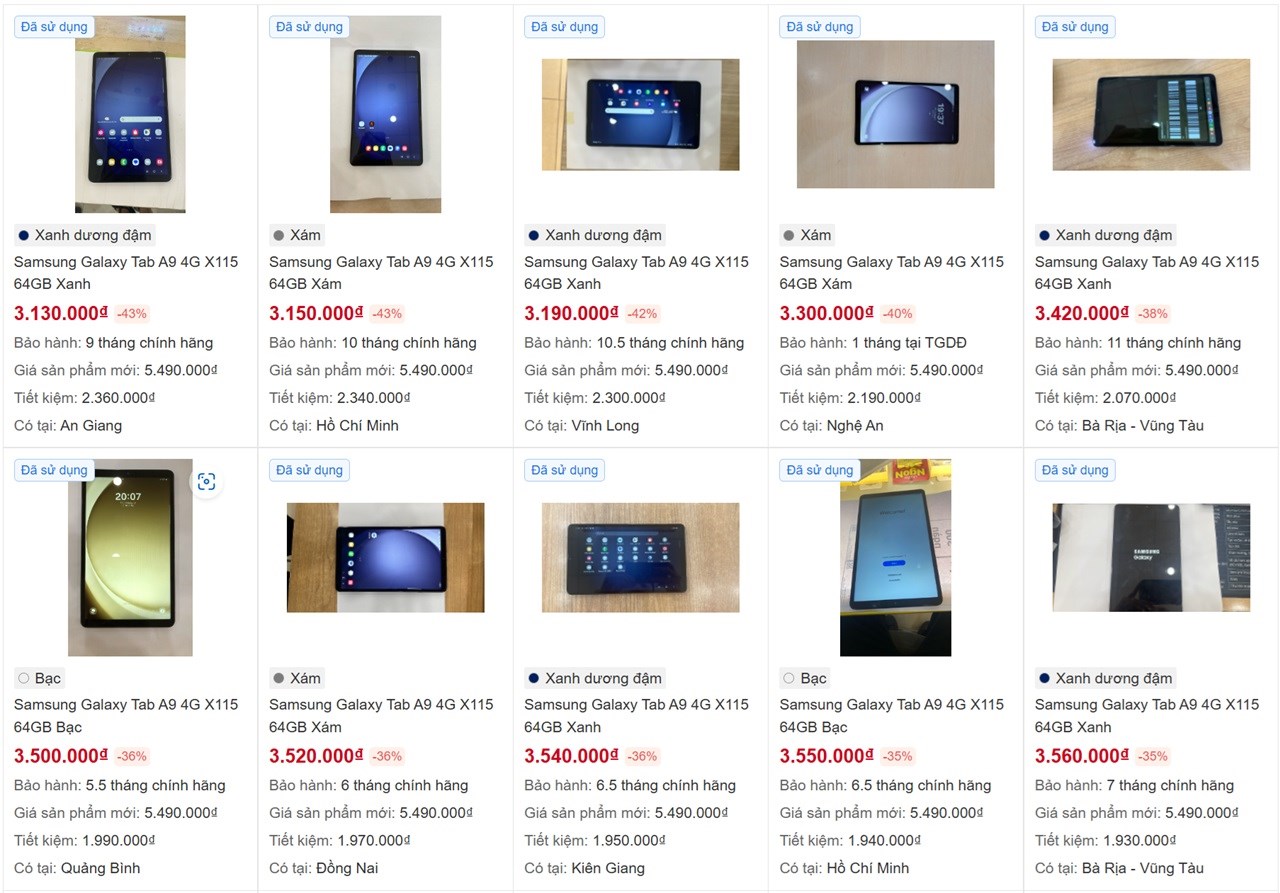Screen dimensions: 1280x893
Task: Click the 3.190.000₫ price
Action: coord(571,313)
